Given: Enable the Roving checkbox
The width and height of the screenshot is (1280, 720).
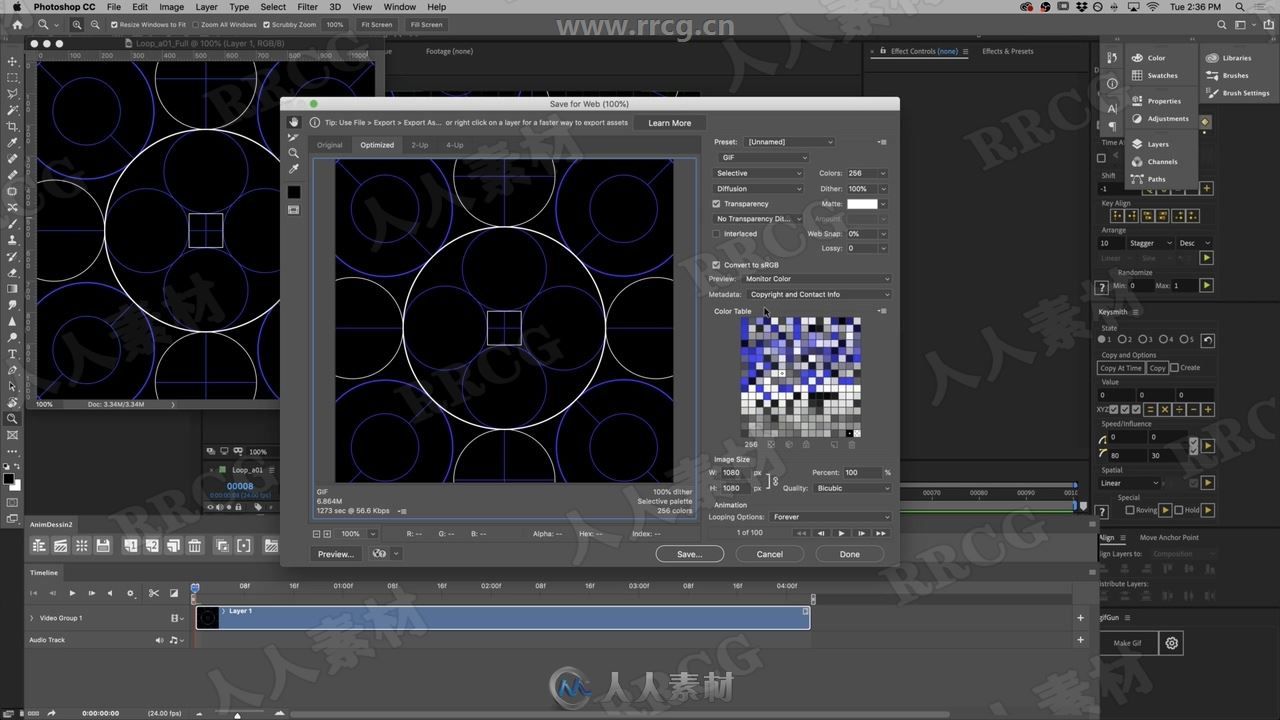Looking at the screenshot, I should (x=1130, y=510).
